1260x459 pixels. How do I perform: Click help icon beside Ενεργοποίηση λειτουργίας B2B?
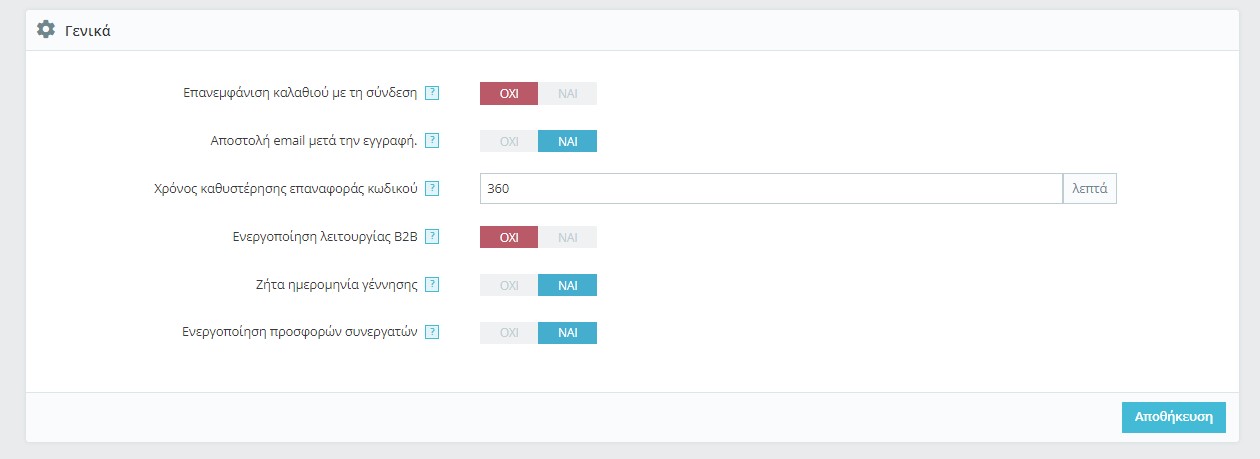pyautogui.click(x=432, y=237)
